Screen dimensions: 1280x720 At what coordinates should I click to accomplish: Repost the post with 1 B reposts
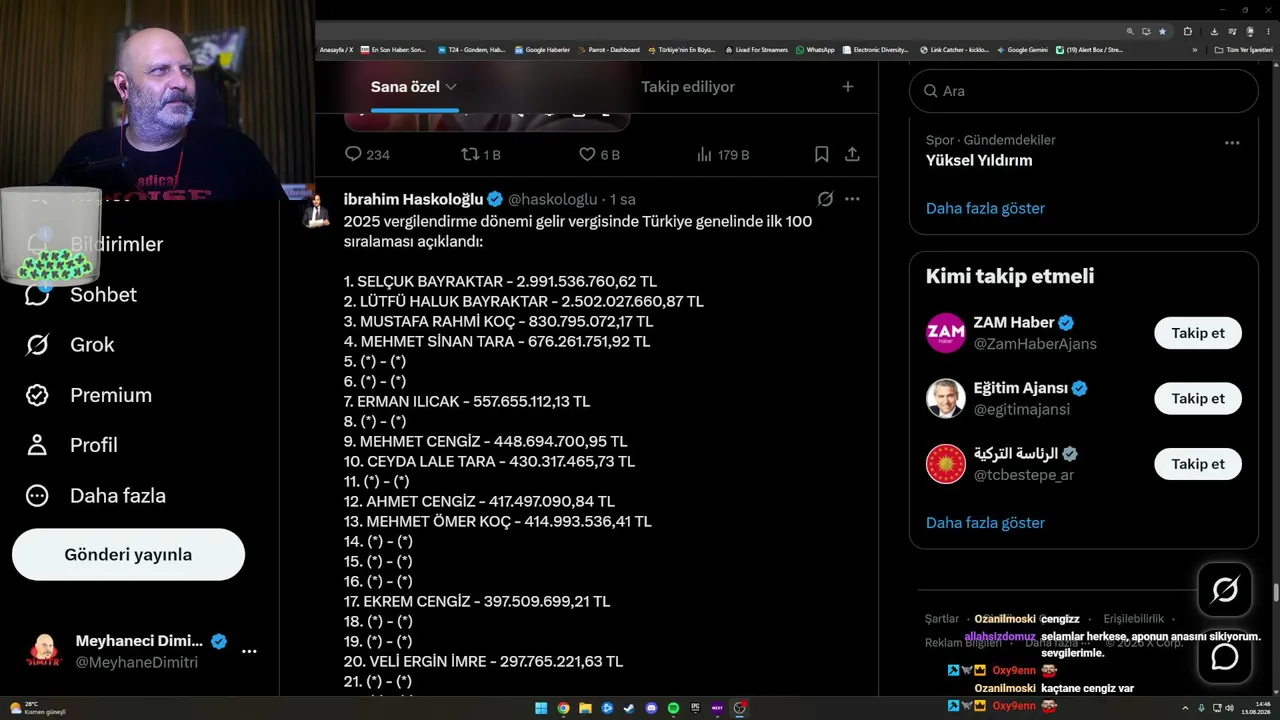[481, 155]
